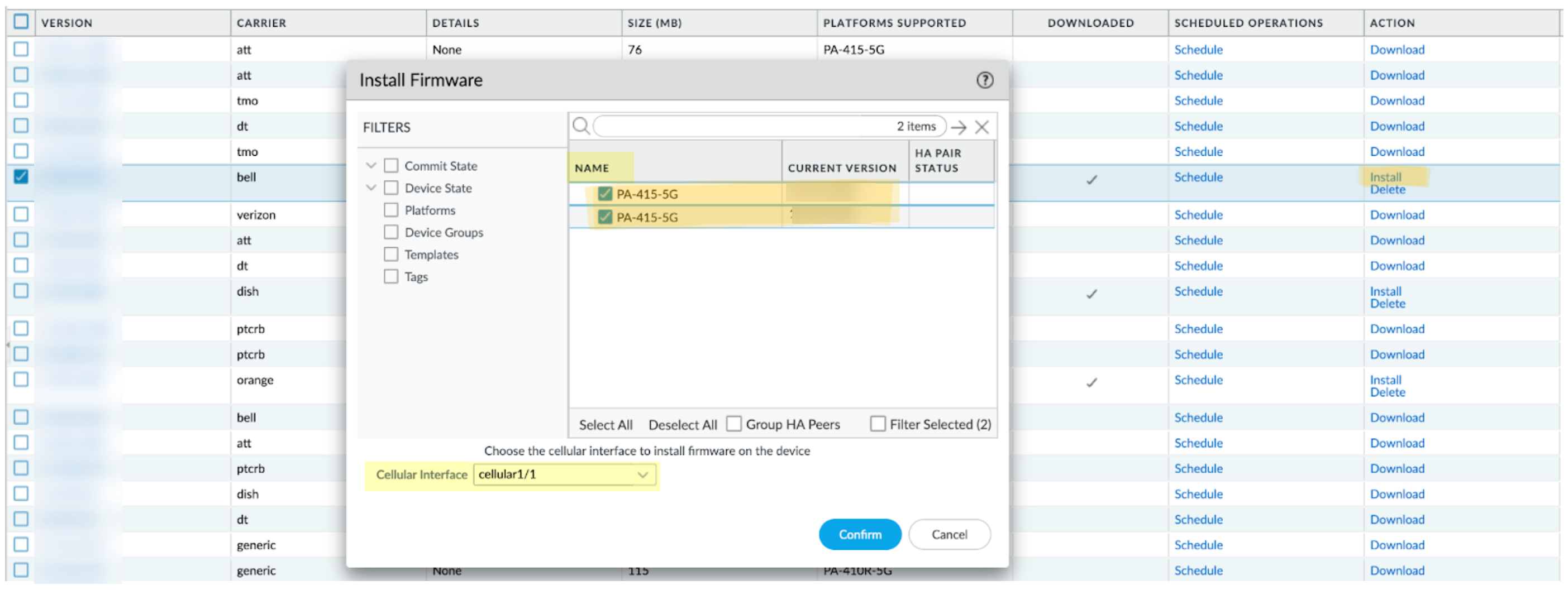
Task: Sort by Current Version column header
Action: tap(841, 168)
